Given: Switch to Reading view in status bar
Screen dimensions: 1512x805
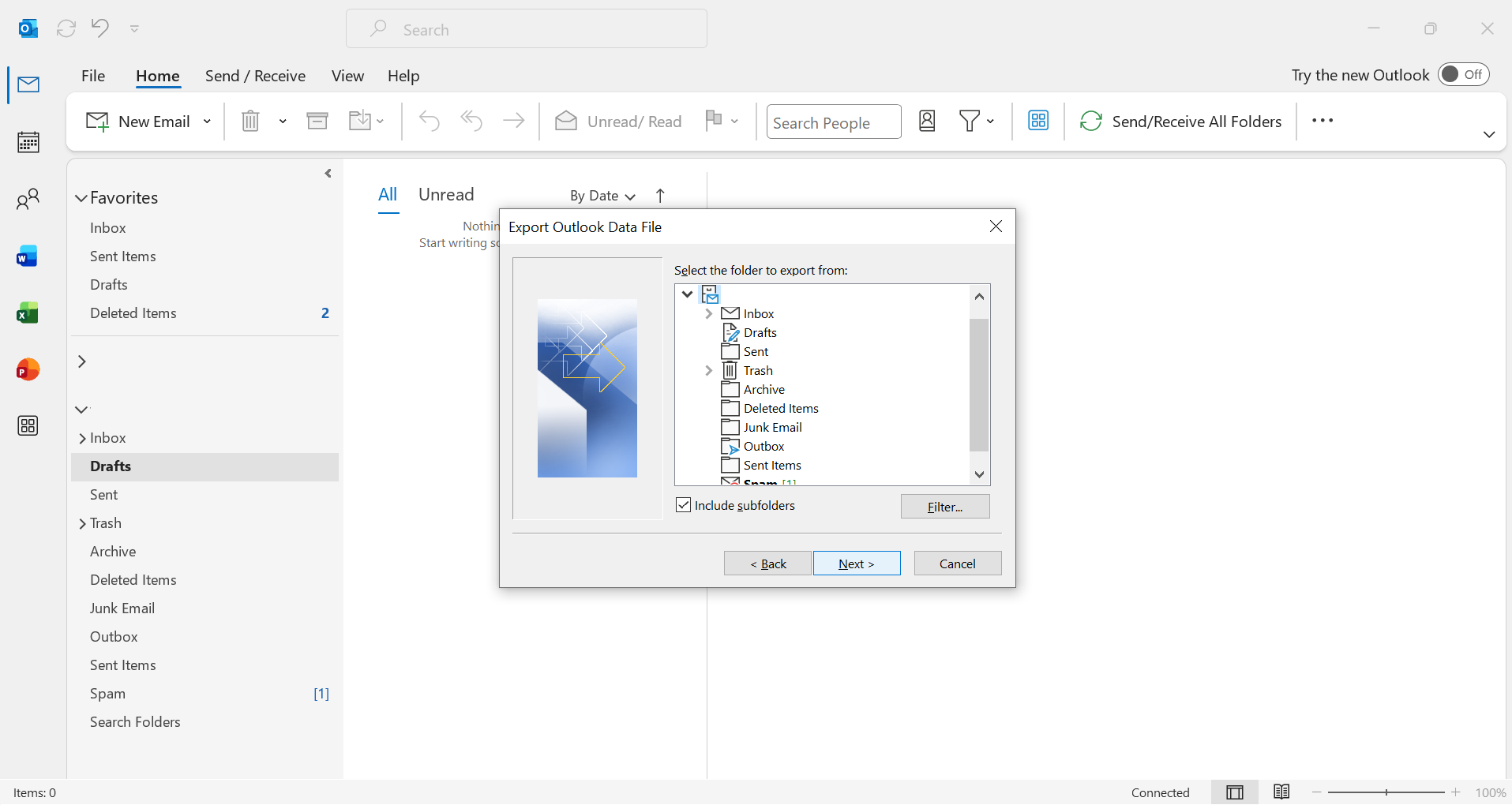Looking at the screenshot, I should [x=1281, y=792].
